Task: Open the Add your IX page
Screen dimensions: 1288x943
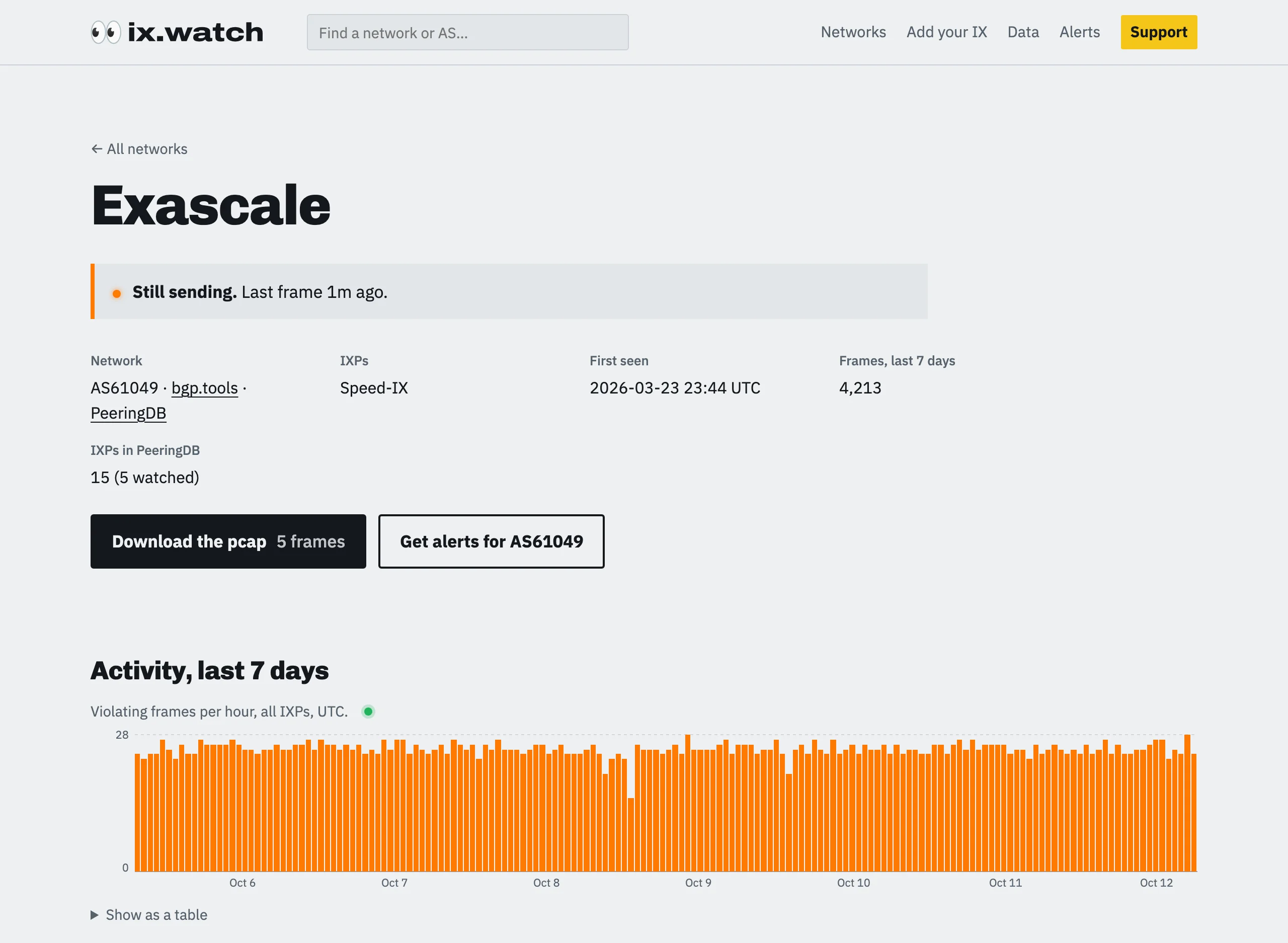Action: pyautogui.click(x=947, y=32)
